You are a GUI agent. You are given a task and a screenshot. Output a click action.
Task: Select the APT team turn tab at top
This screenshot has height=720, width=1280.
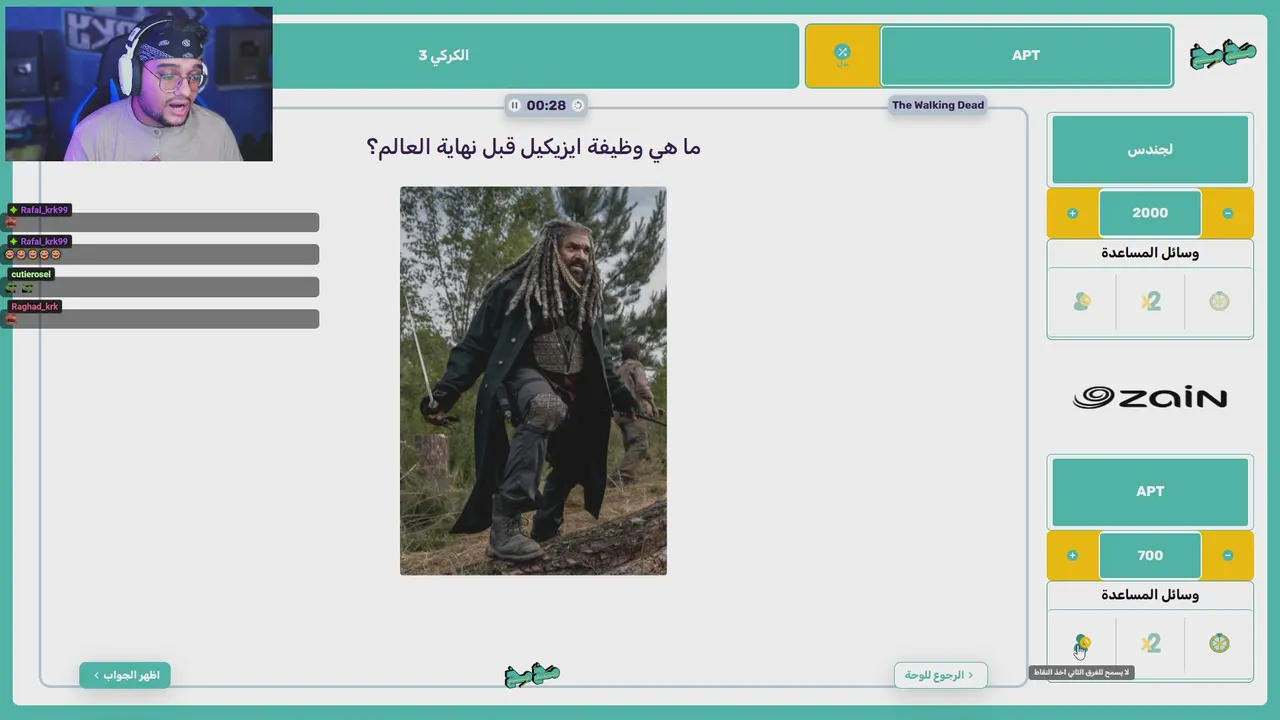(x=1026, y=56)
